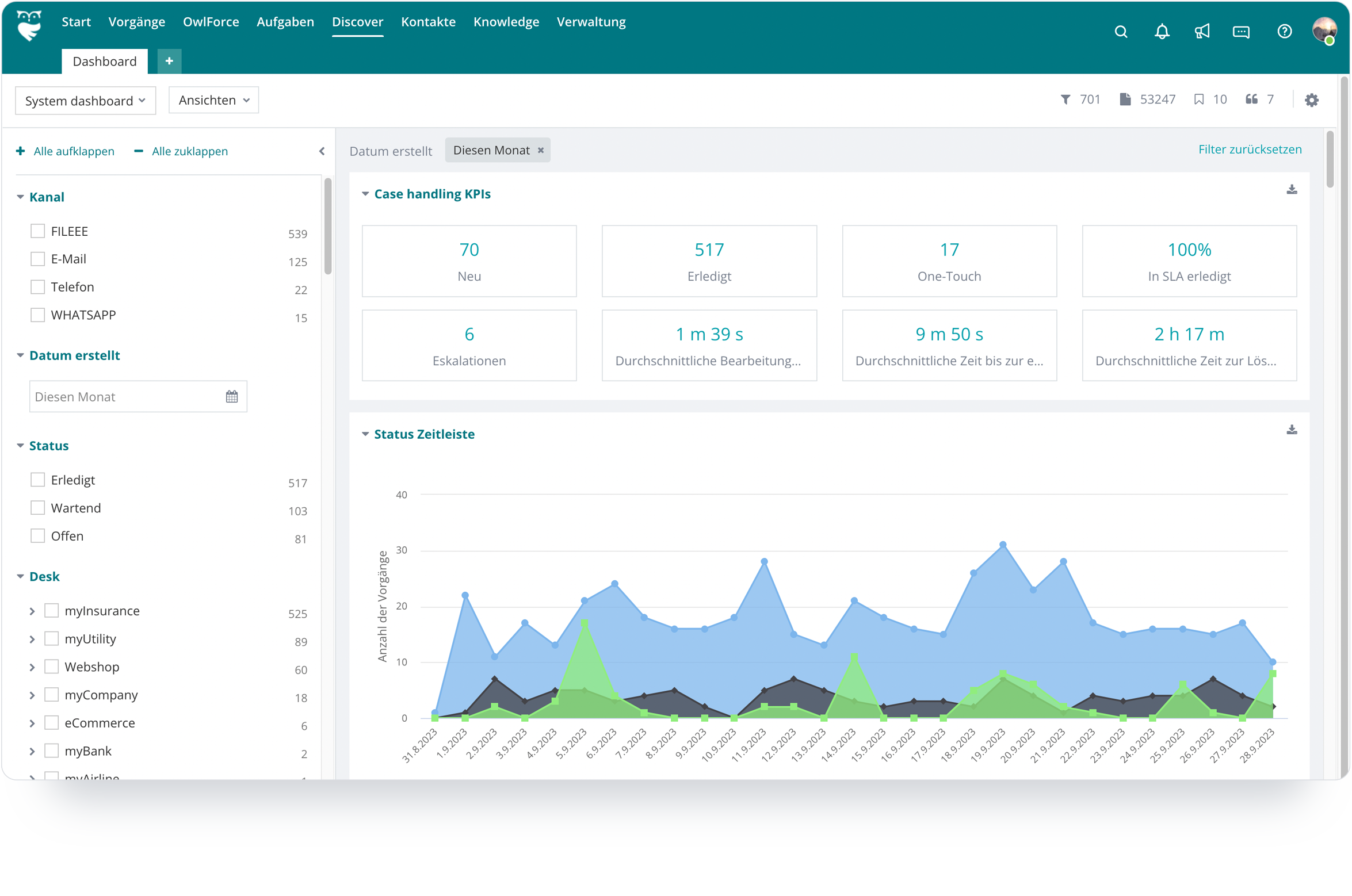The image size is (1352, 896).
Task: Open dashboard settings via gear icon
Action: pos(1312,99)
